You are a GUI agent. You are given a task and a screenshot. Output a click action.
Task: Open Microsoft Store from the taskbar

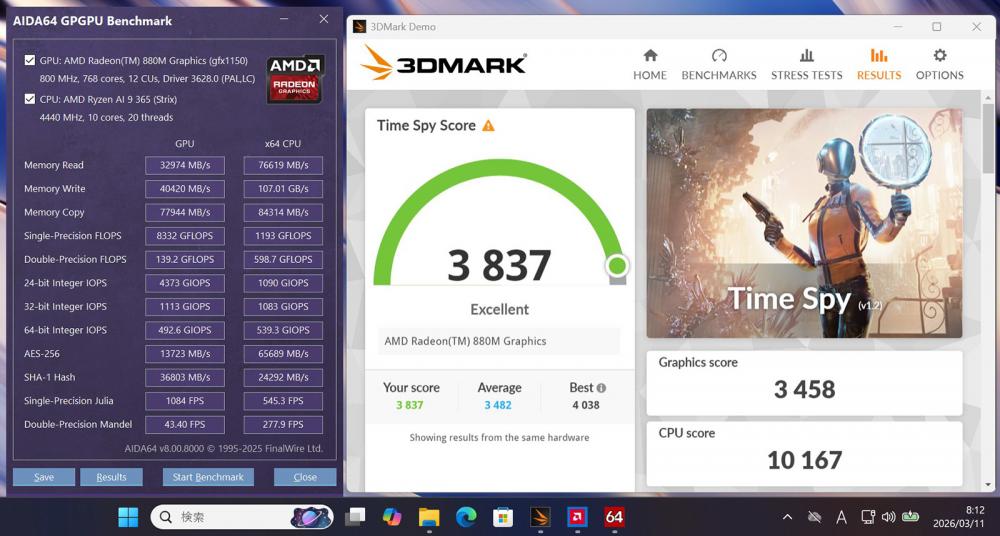pos(503,516)
